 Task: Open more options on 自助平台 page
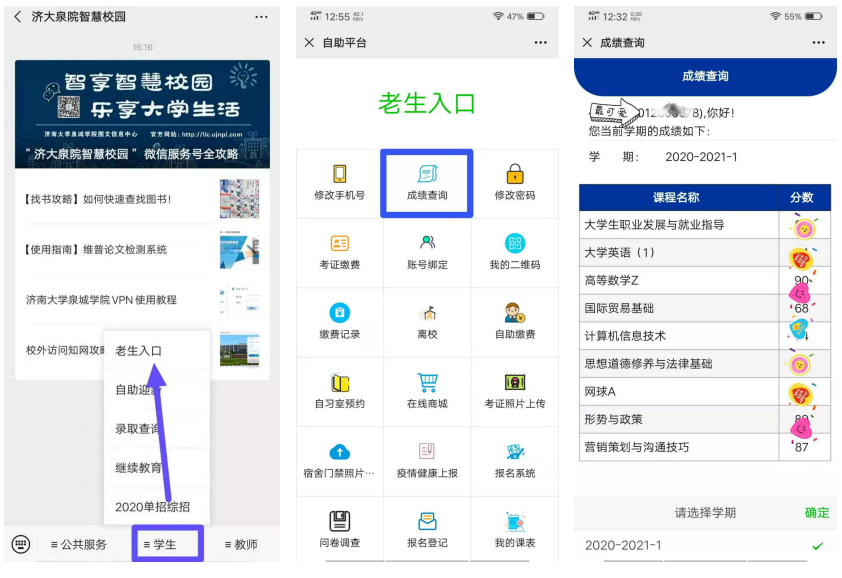click(540, 42)
